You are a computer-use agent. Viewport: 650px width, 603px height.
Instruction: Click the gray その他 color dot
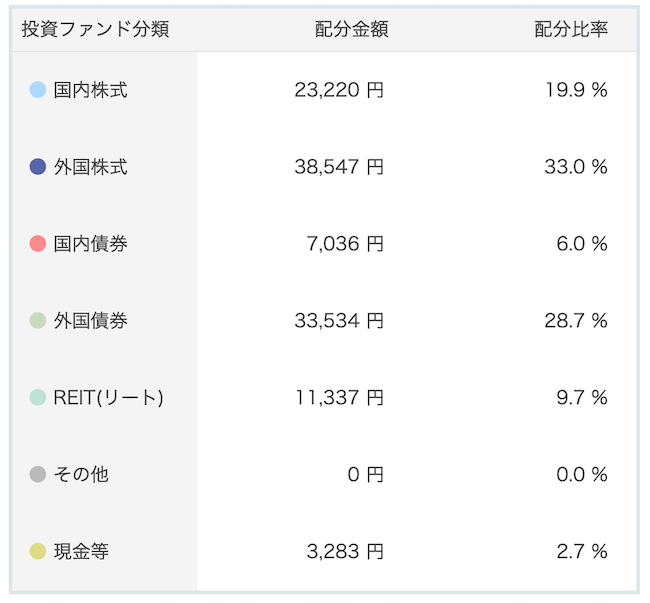point(38,474)
